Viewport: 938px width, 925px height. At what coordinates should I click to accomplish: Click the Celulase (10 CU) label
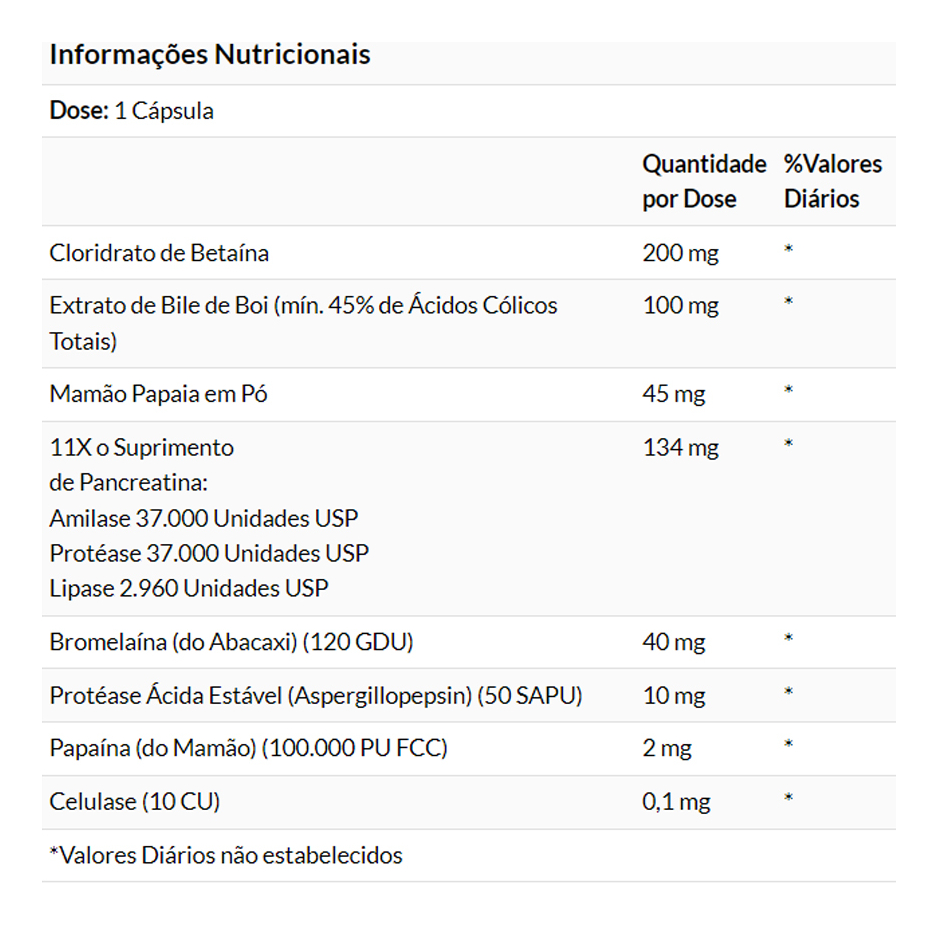click(x=134, y=801)
